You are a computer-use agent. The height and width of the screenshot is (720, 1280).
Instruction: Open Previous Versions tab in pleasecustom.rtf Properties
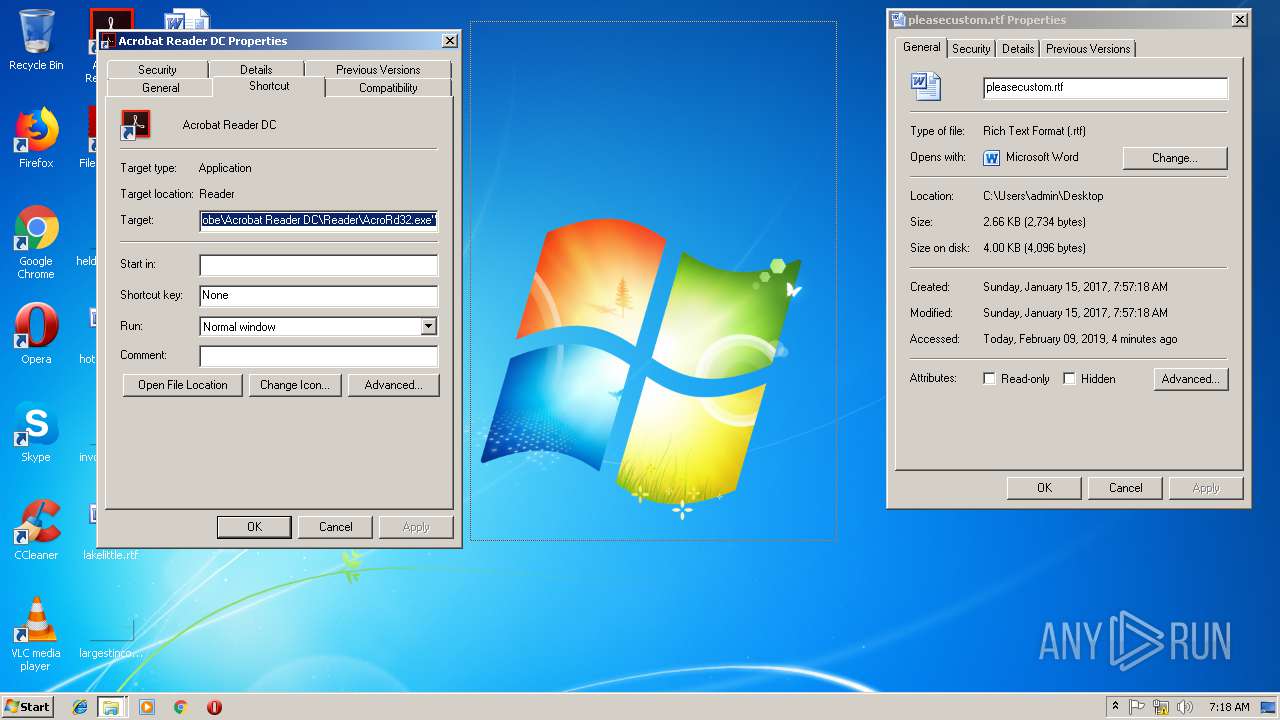pos(1088,49)
